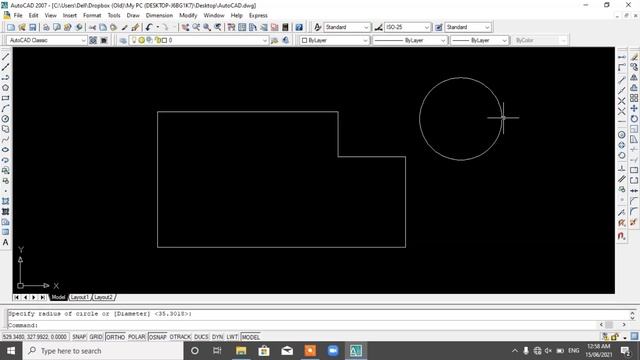Select the Spline draw tool
640x360 pixels.
[5, 140]
